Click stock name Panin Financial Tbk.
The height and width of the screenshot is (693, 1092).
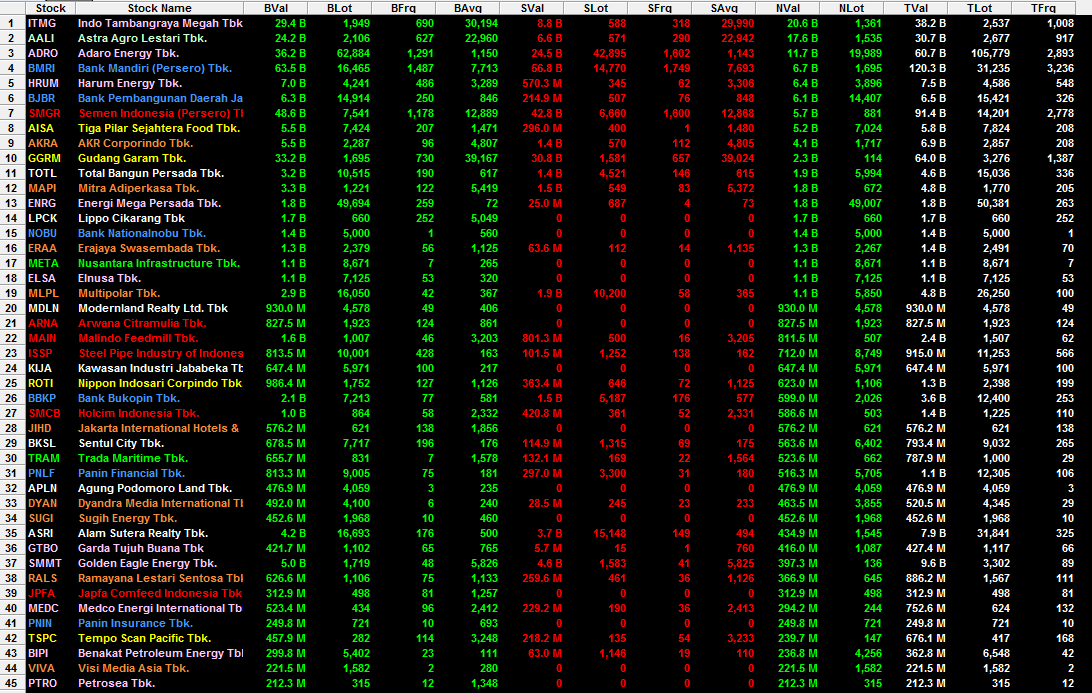point(131,473)
